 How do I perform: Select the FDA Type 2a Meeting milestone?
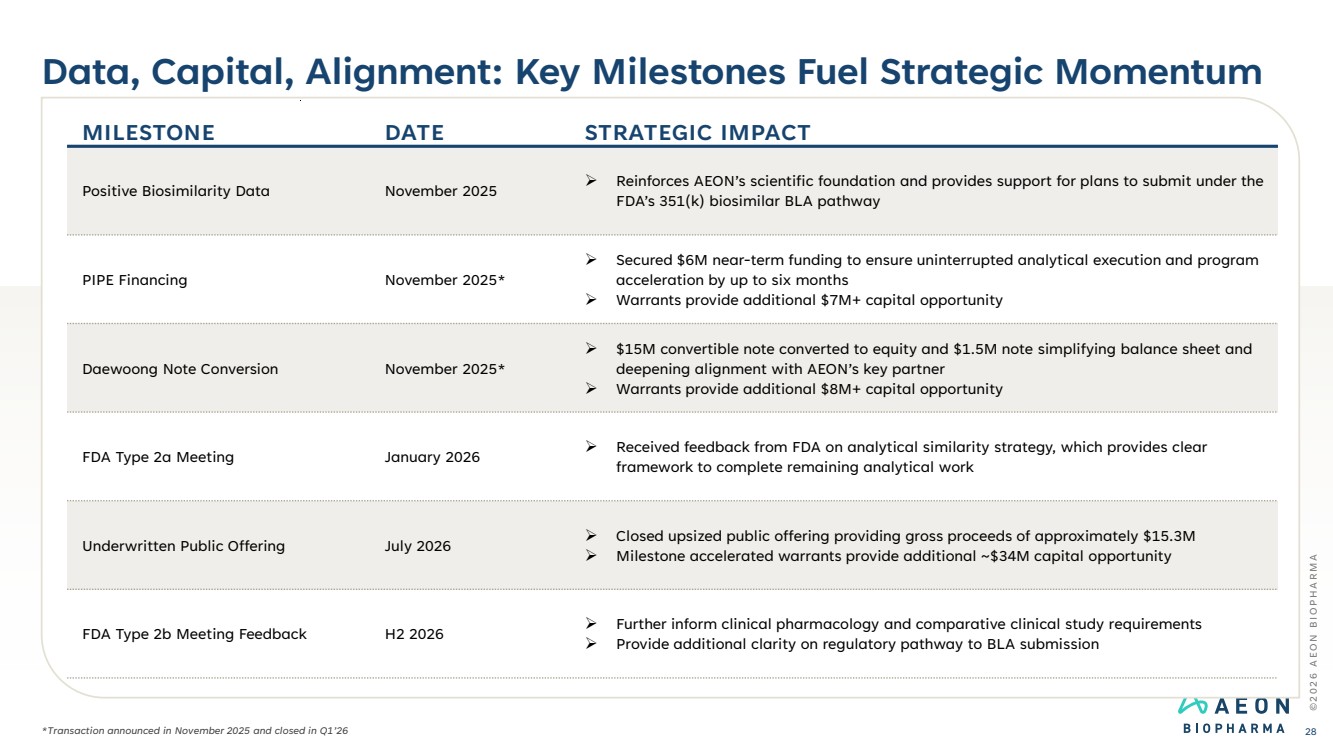point(158,457)
